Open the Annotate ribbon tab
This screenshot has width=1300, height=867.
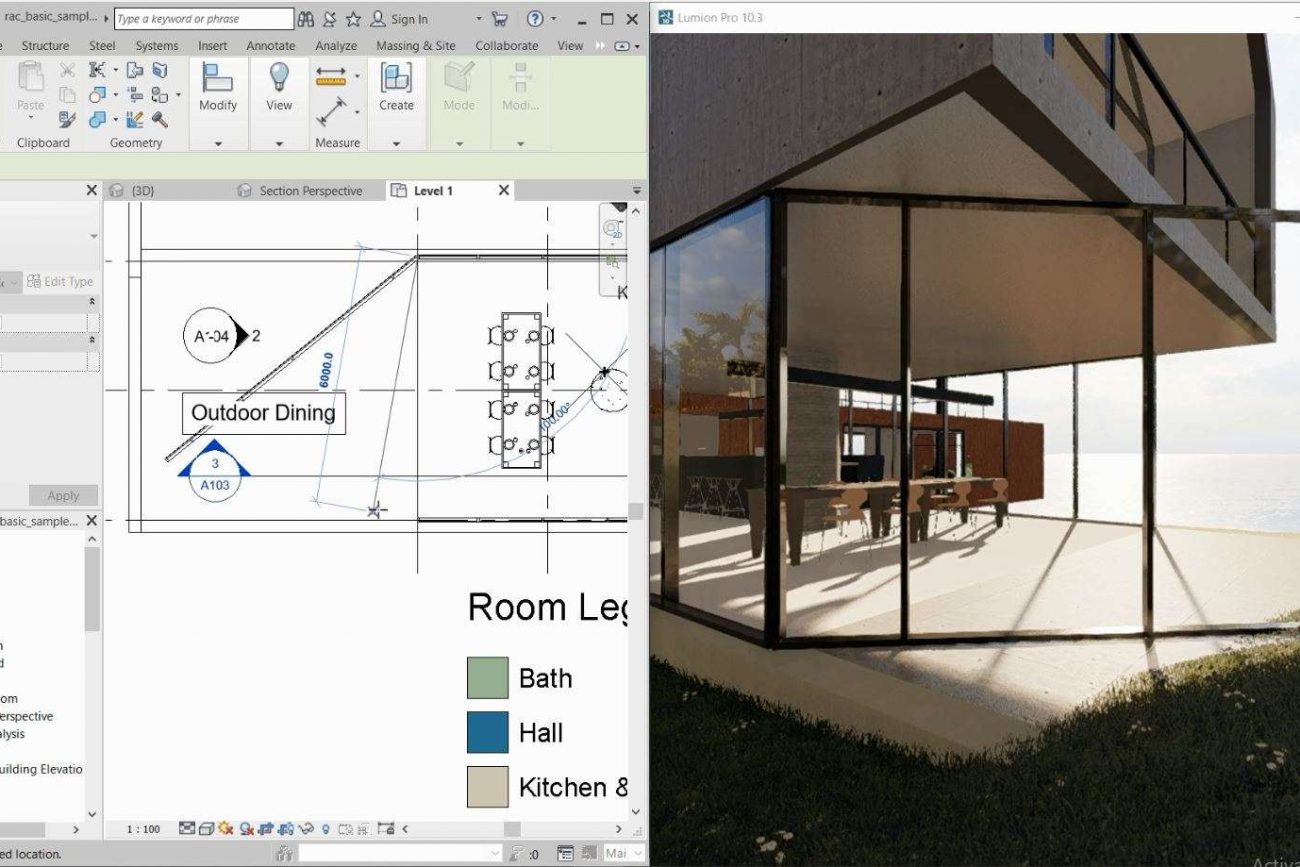271,45
